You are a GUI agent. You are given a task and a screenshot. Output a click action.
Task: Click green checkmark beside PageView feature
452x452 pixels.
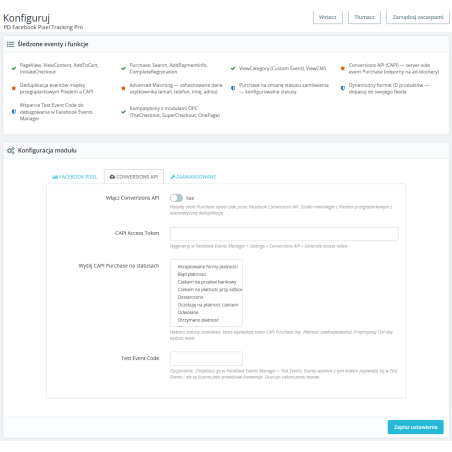pos(14,68)
